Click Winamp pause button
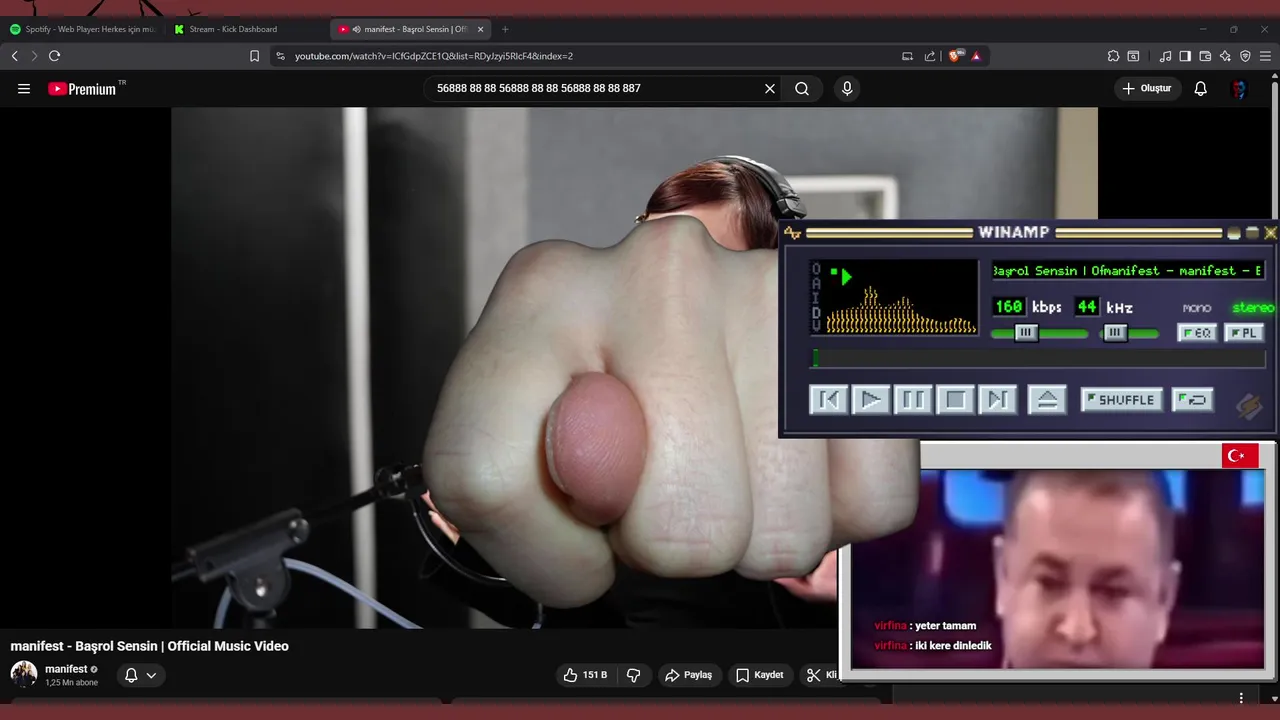1280x720 pixels. pyautogui.click(x=913, y=400)
